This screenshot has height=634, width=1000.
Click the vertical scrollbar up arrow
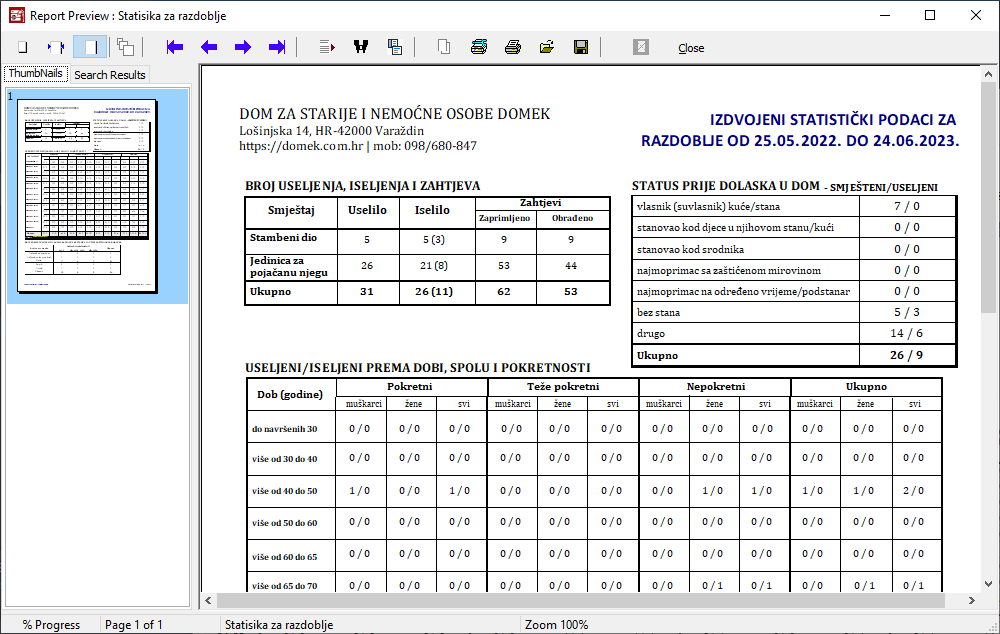(x=988, y=75)
